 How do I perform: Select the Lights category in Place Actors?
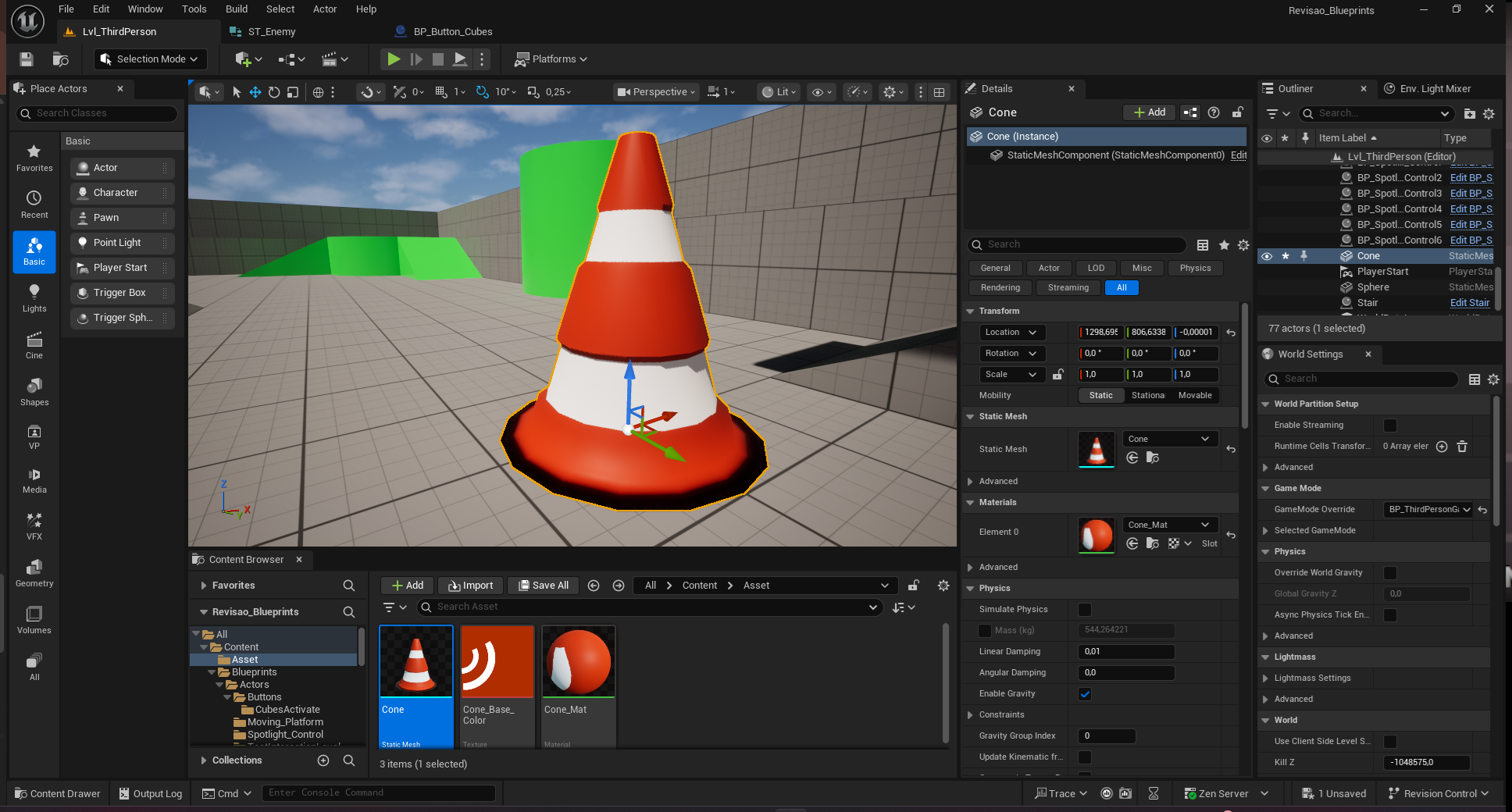[x=34, y=297]
